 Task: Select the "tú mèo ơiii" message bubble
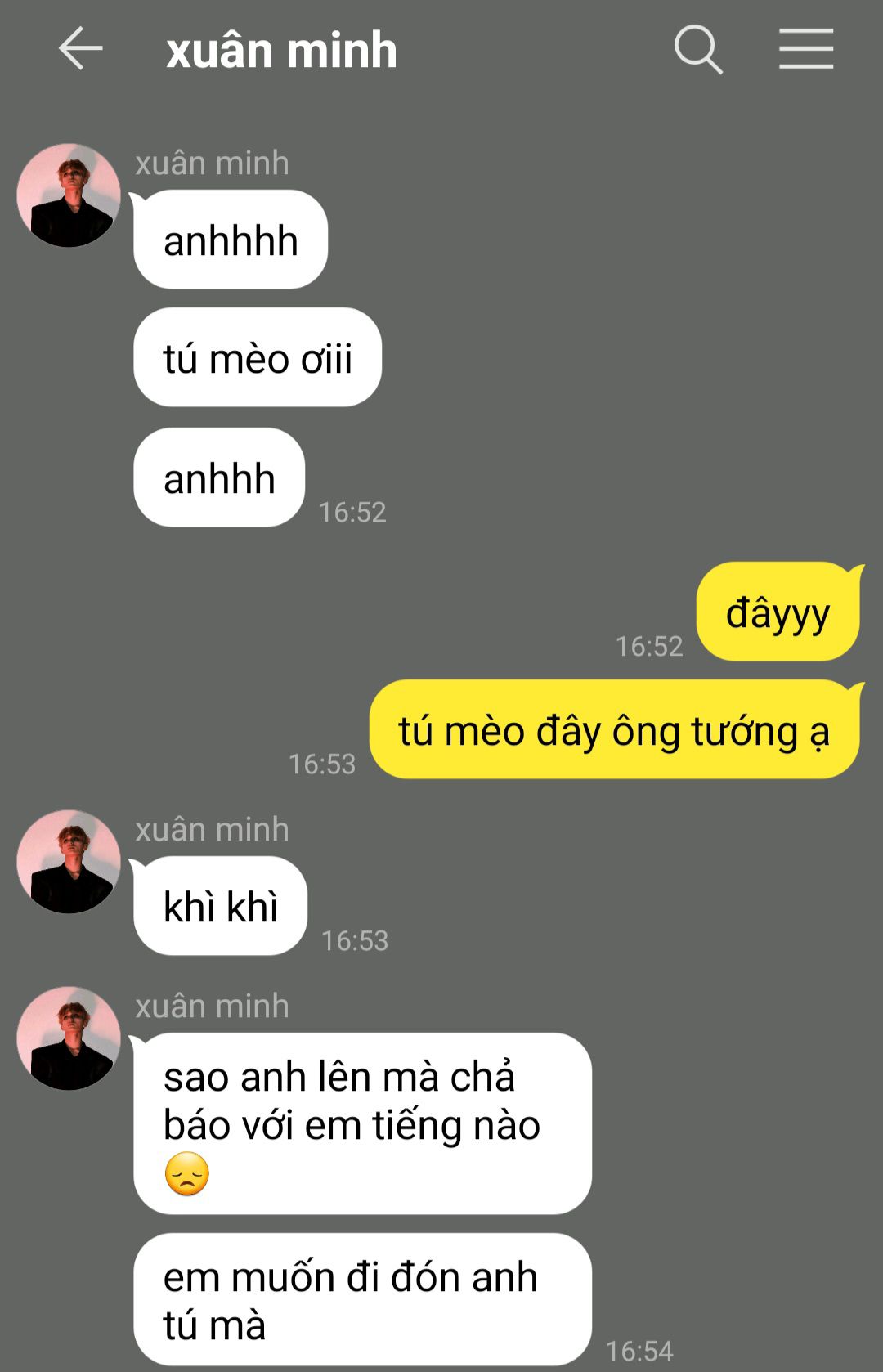258,357
